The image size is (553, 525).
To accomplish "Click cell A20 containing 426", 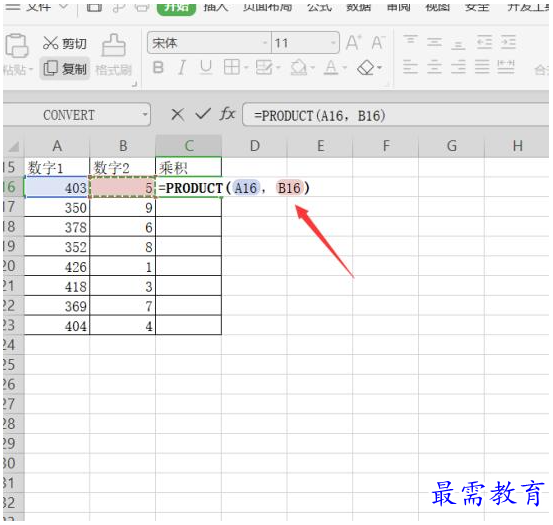I will pyautogui.click(x=57, y=267).
